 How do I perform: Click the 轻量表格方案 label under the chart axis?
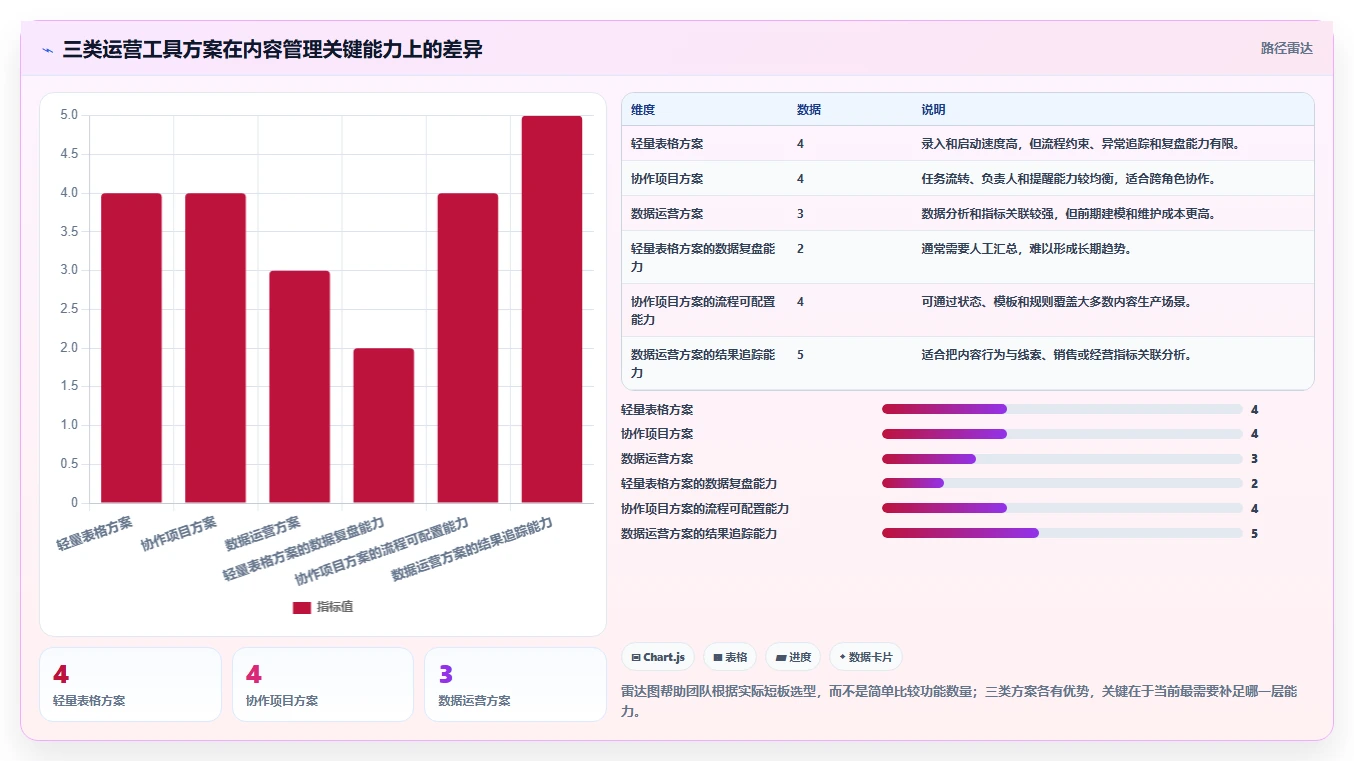pos(95,534)
